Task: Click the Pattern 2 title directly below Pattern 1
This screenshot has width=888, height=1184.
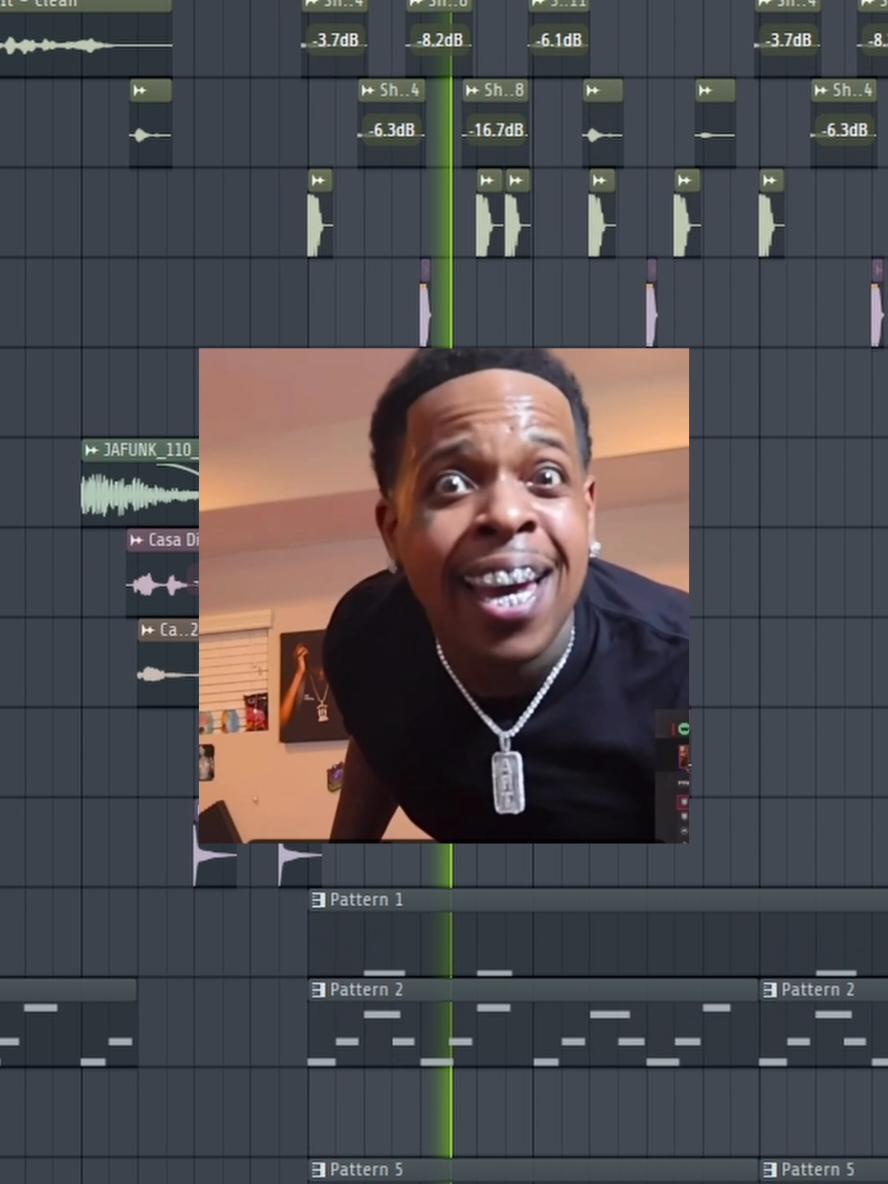Action: tap(366, 989)
